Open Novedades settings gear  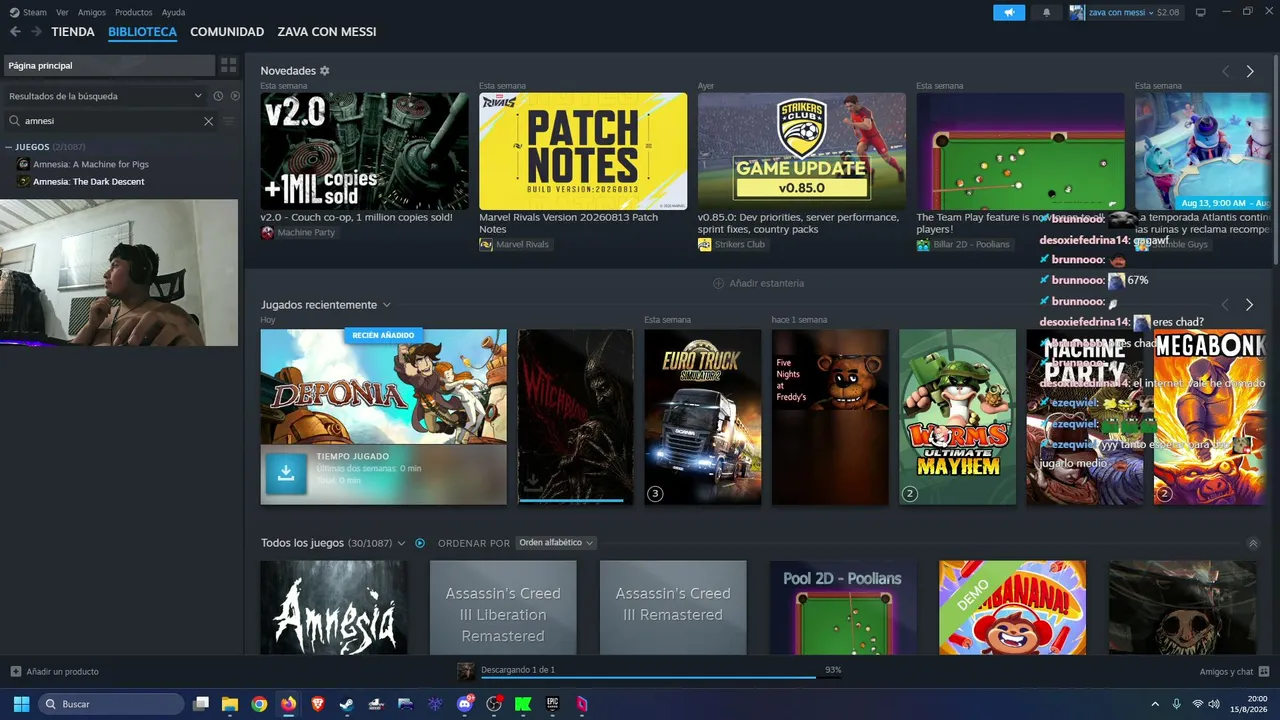pos(324,71)
